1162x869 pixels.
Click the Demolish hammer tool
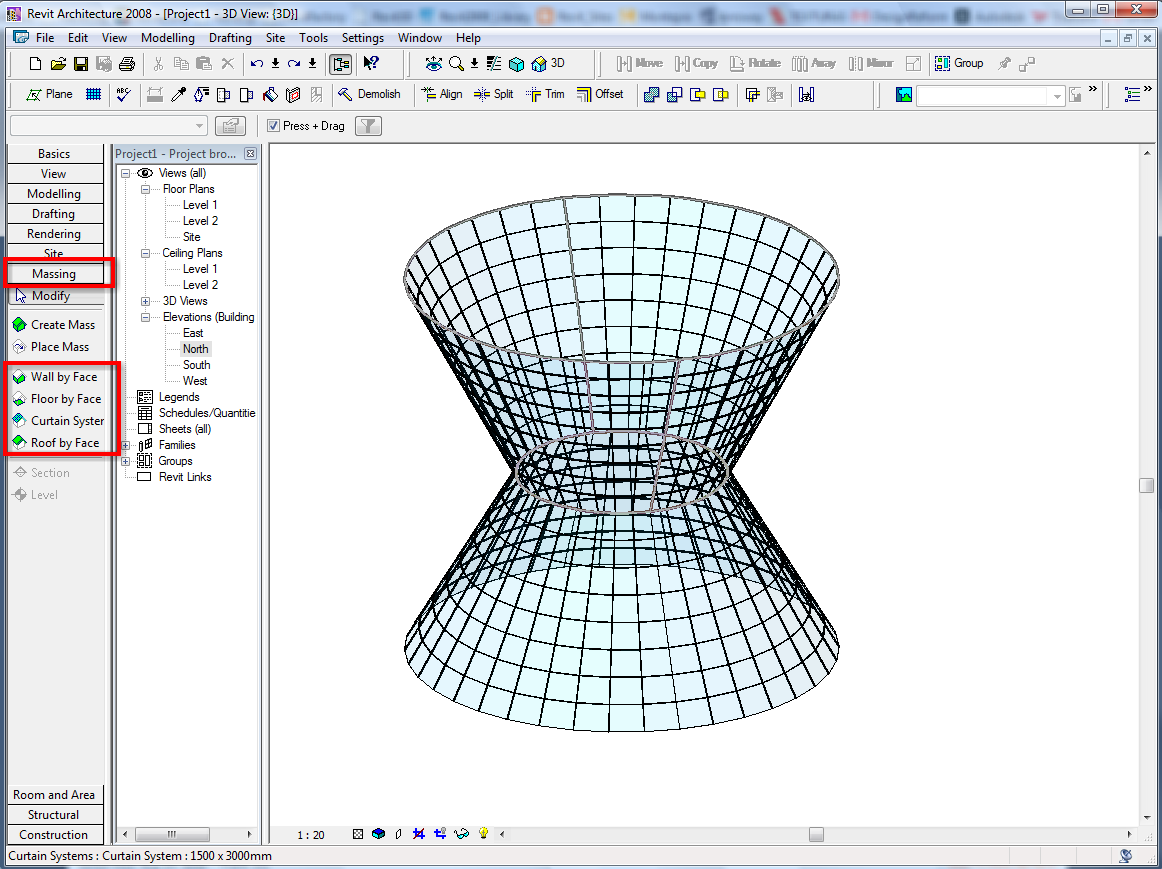click(x=369, y=94)
